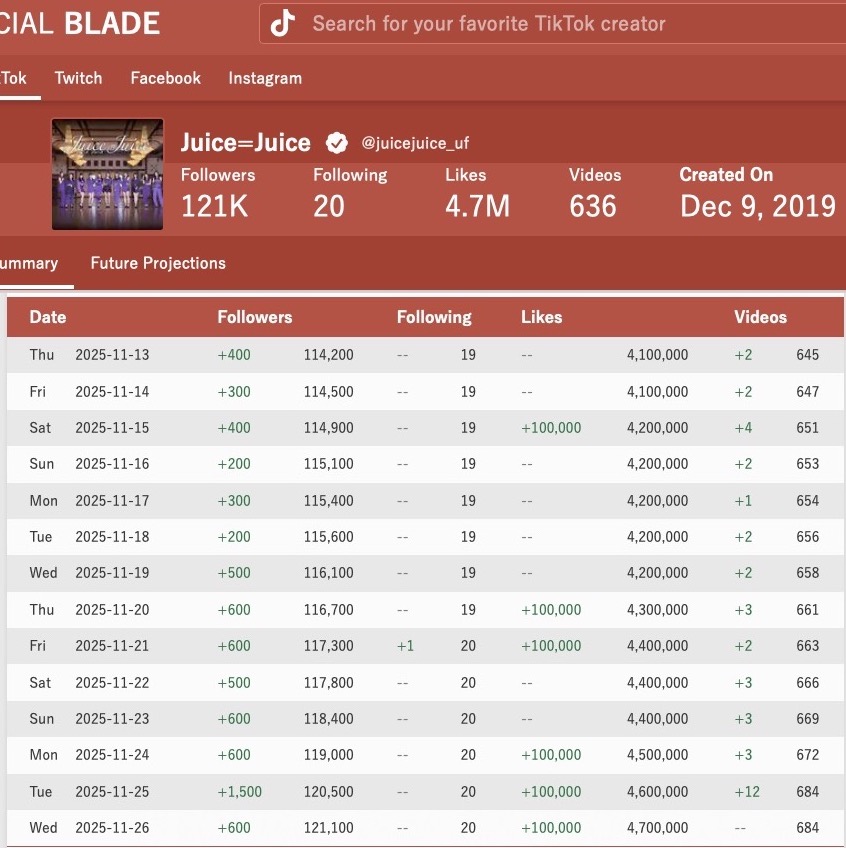Click the Social Blade logo text

pyautogui.click(x=80, y=23)
